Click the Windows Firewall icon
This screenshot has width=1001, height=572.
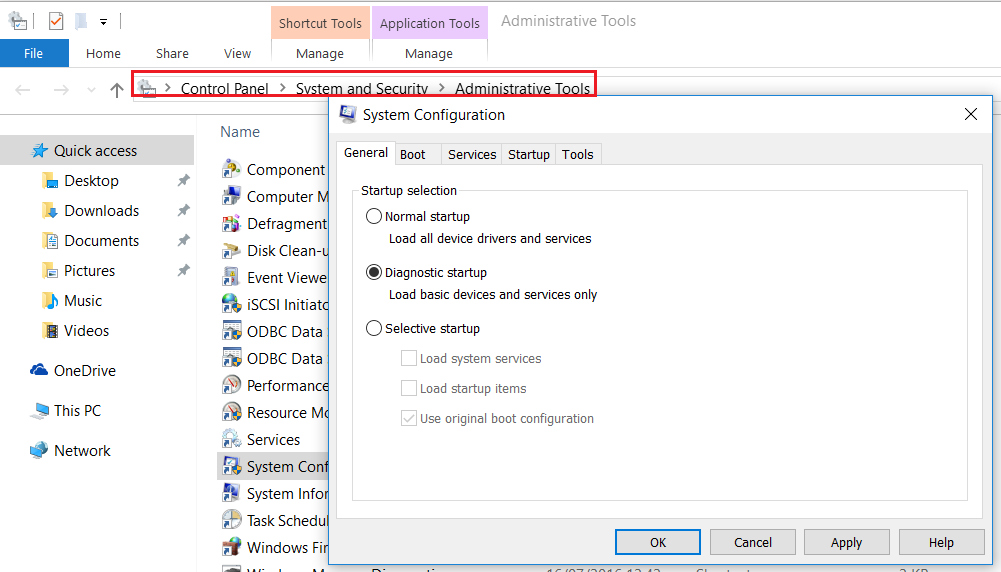point(231,547)
